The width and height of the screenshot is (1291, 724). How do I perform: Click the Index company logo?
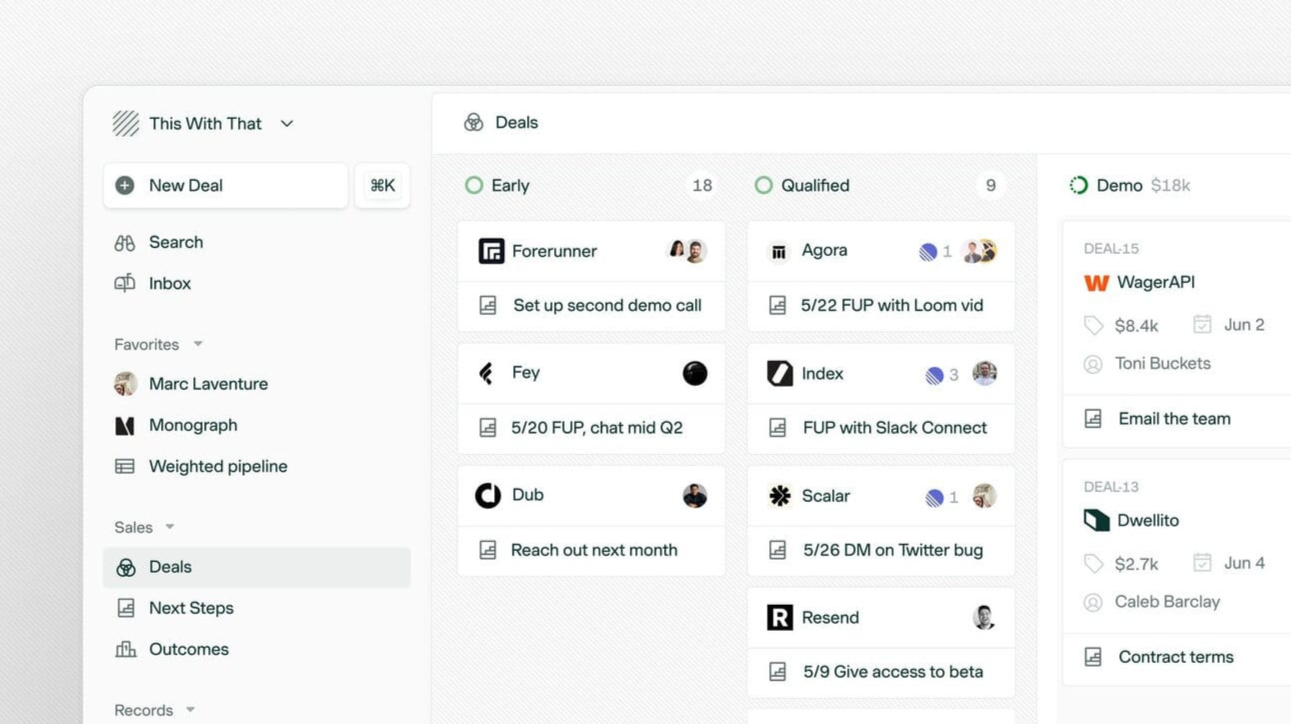coord(780,373)
